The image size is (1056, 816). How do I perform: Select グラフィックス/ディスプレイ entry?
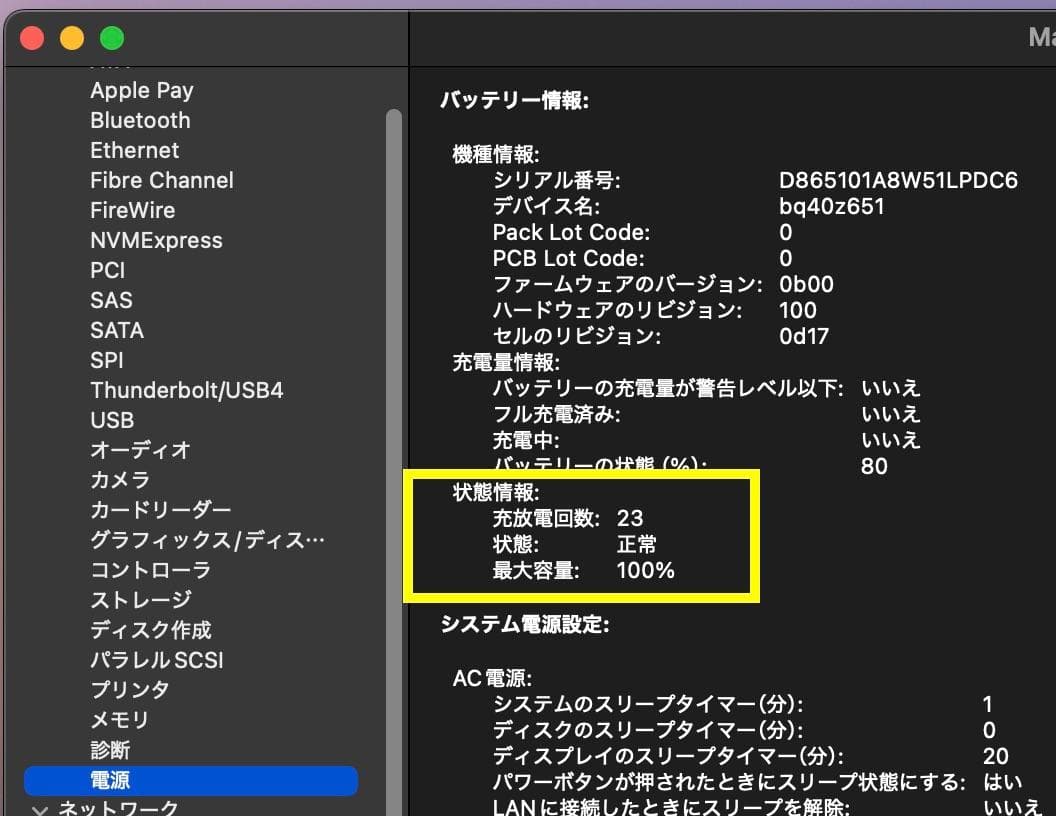point(207,540)
